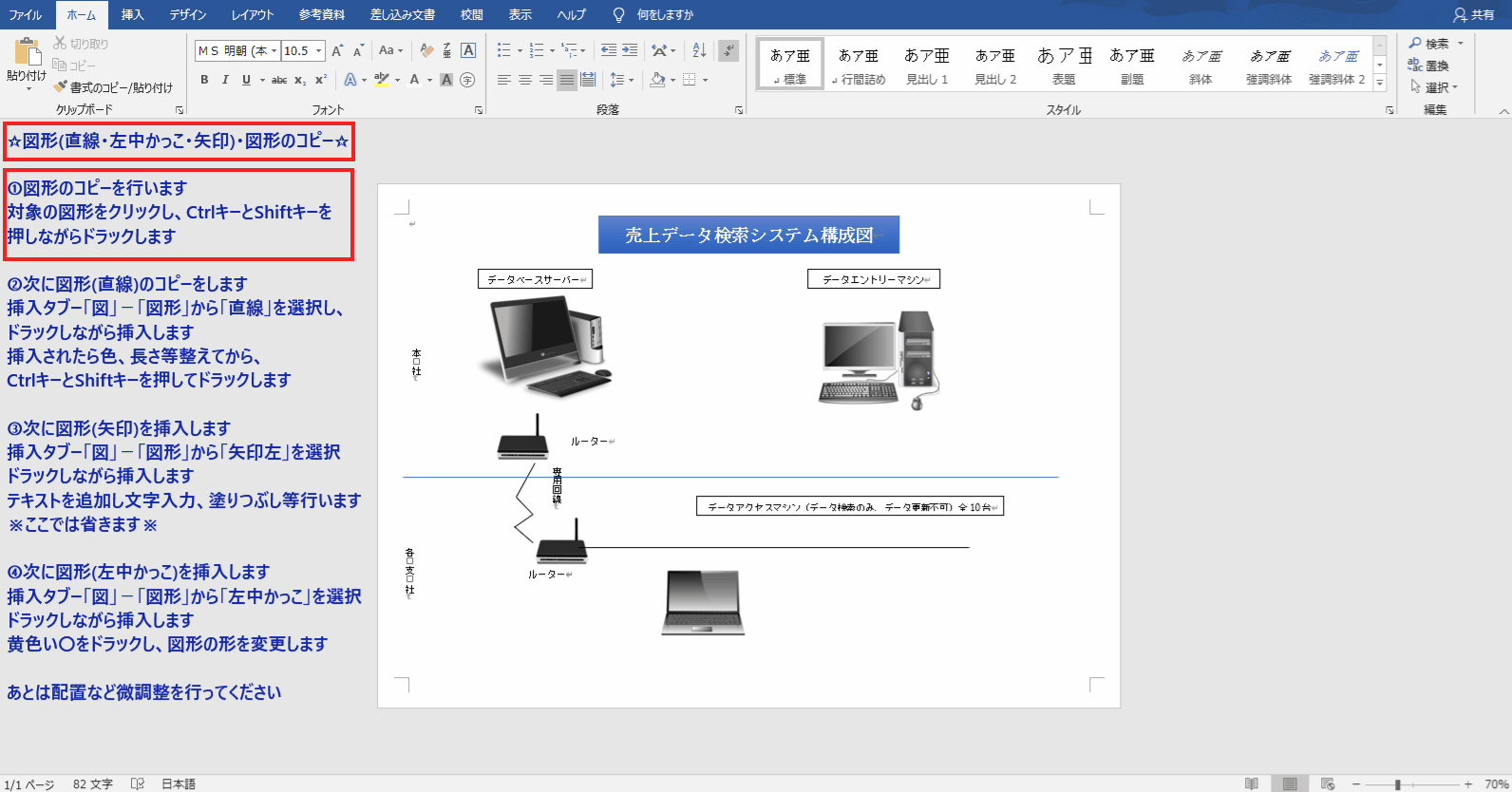
Task: Click the zoom slider handle in status bar
Action: point(1397,784)
